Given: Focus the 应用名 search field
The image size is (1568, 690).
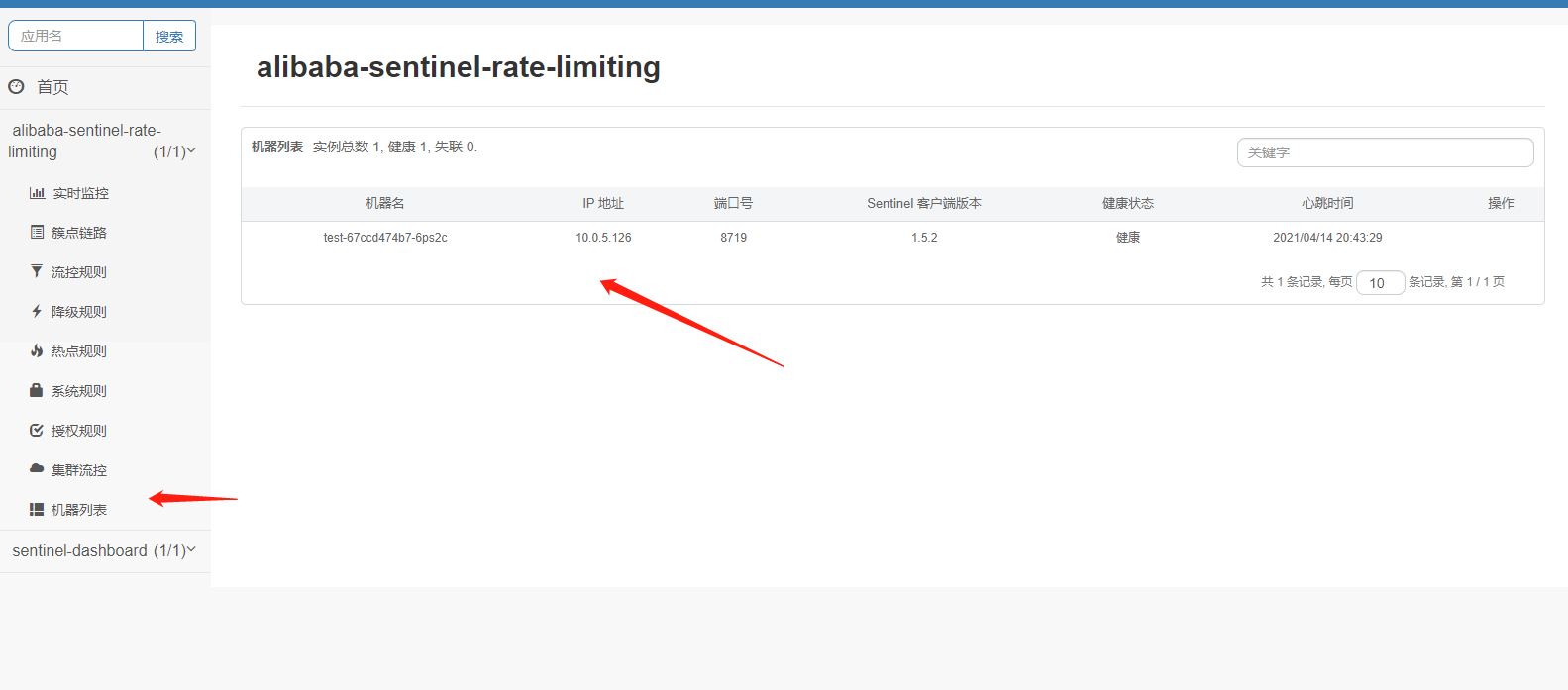Looking at the screenshot, I should (x=75, y=36).
